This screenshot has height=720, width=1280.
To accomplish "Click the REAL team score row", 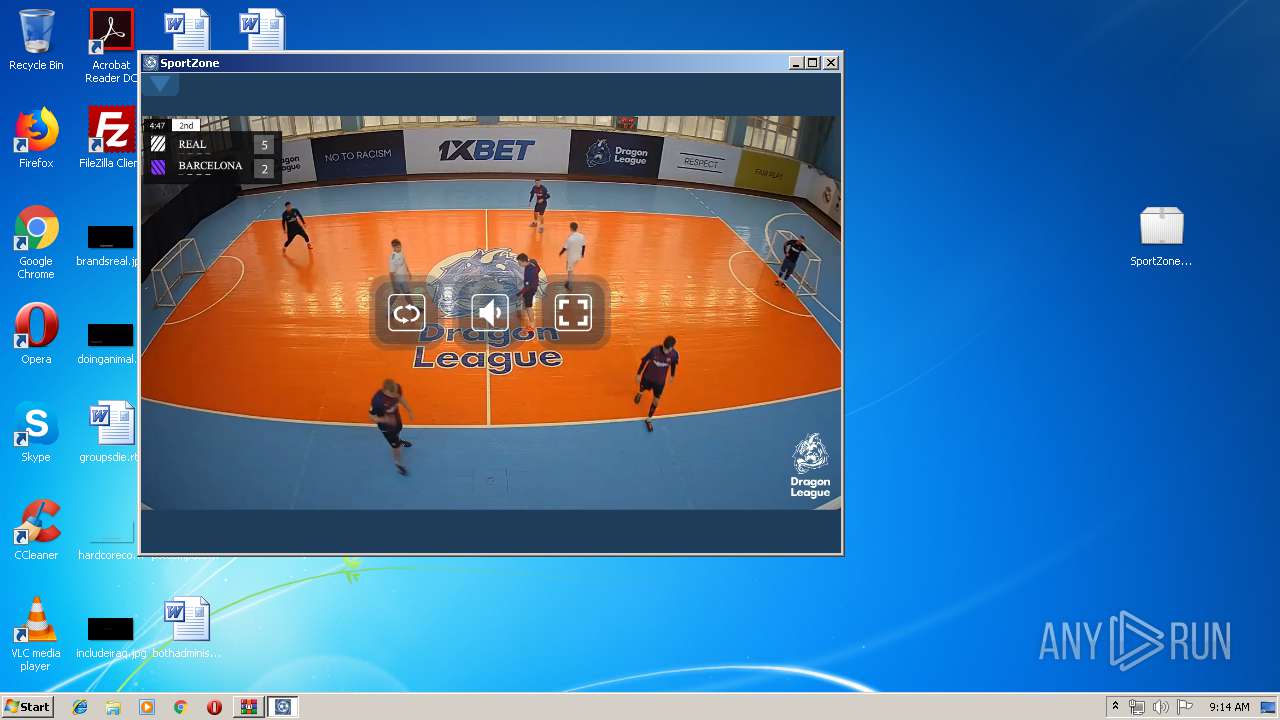I will point(211,144).
